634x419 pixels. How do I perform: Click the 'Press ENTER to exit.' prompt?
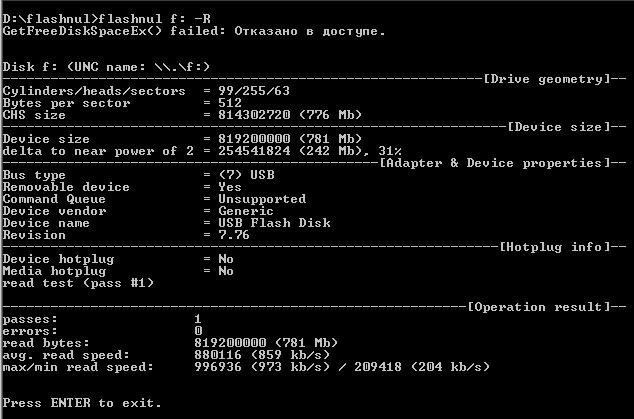pyautogui.click(x=82, y=403)
